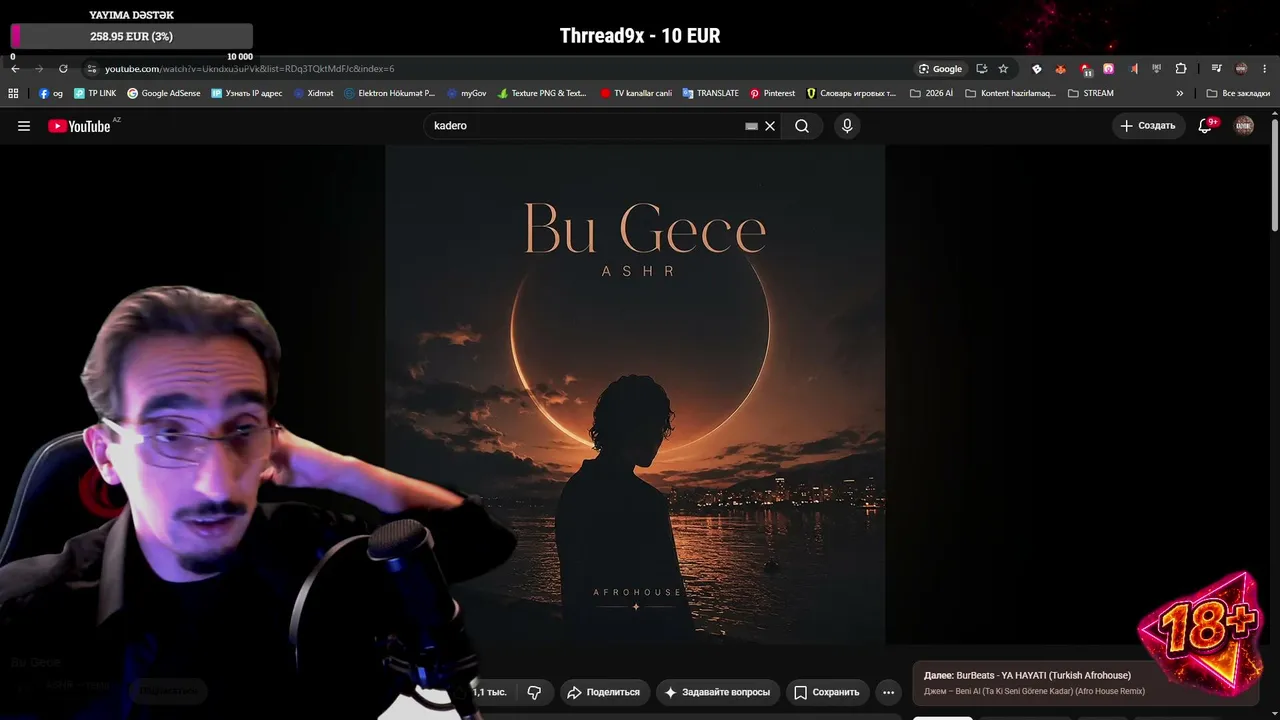Reload the YouTube page
The height and width of the screenshot is (720, 1280).
(x=63, y=69)
